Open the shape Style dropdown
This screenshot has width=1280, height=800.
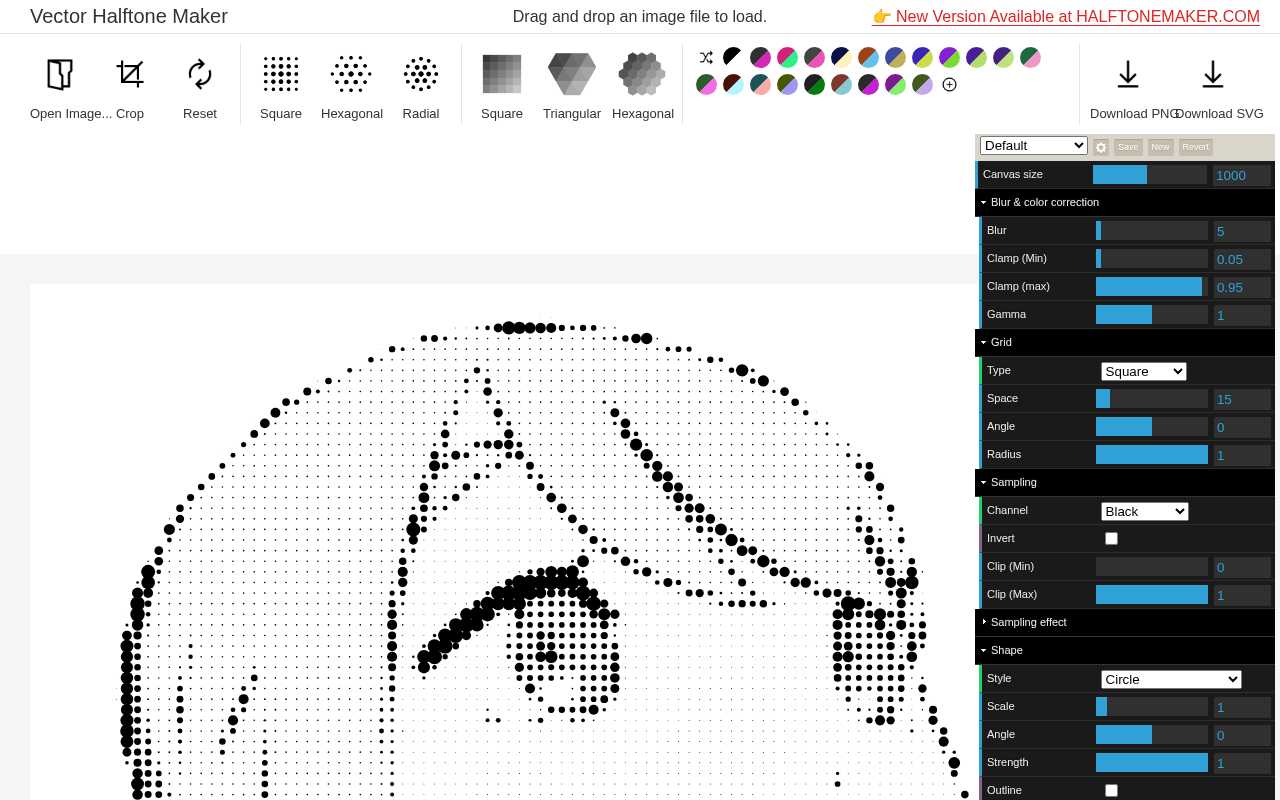coord(1170,679)
